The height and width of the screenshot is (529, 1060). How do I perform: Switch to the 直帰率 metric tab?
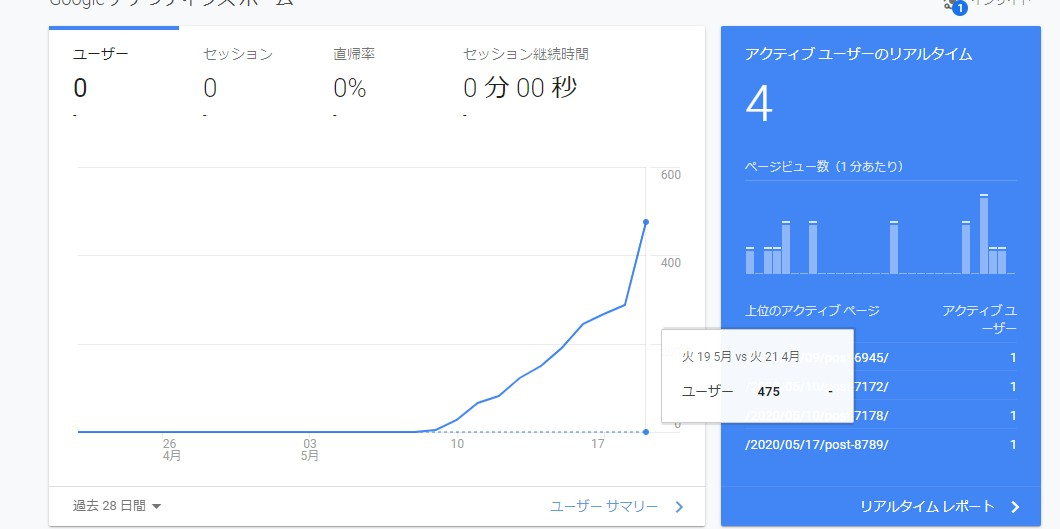tap(354, 54)
